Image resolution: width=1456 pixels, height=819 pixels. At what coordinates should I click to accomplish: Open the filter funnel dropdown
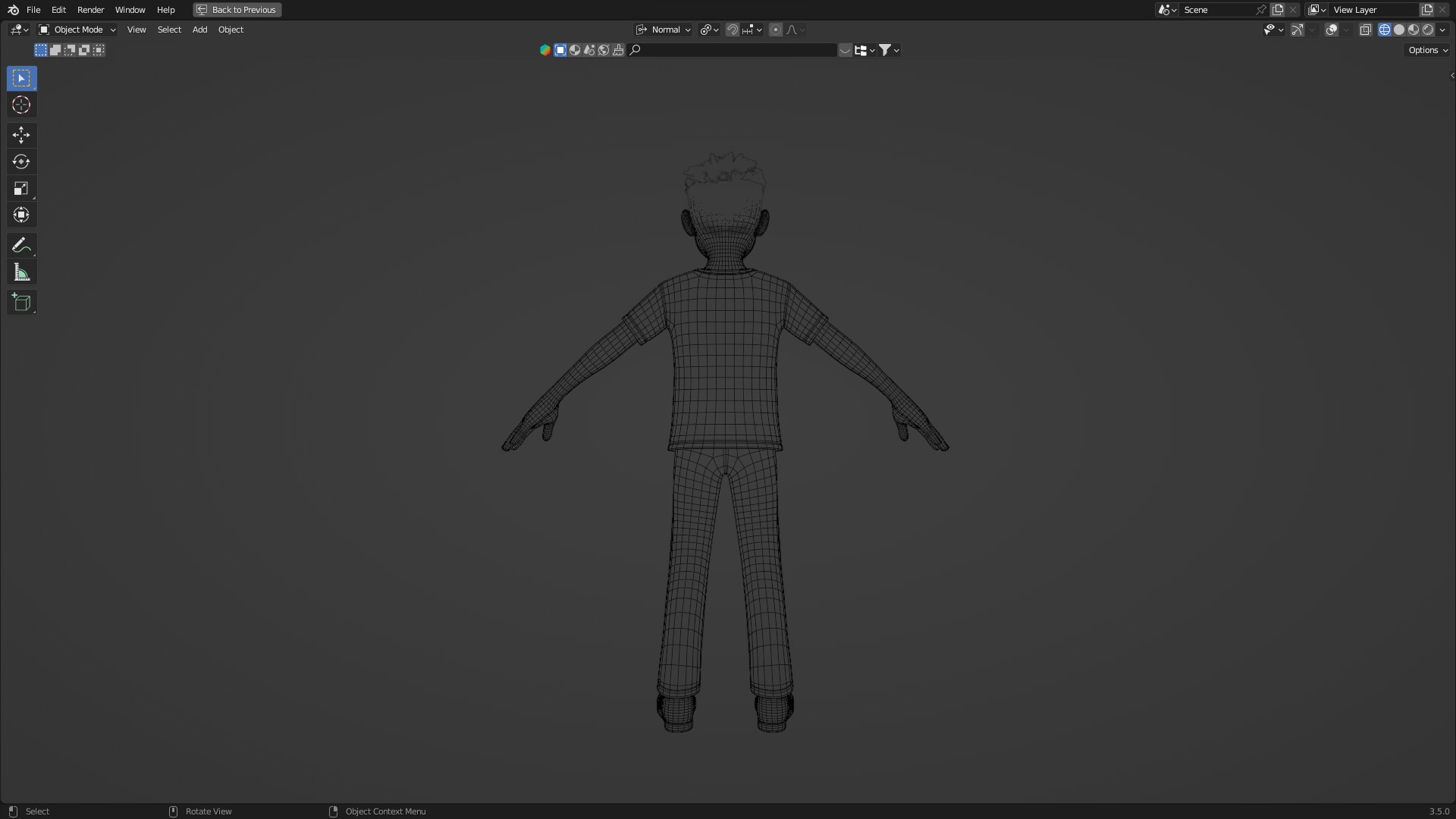888,50
